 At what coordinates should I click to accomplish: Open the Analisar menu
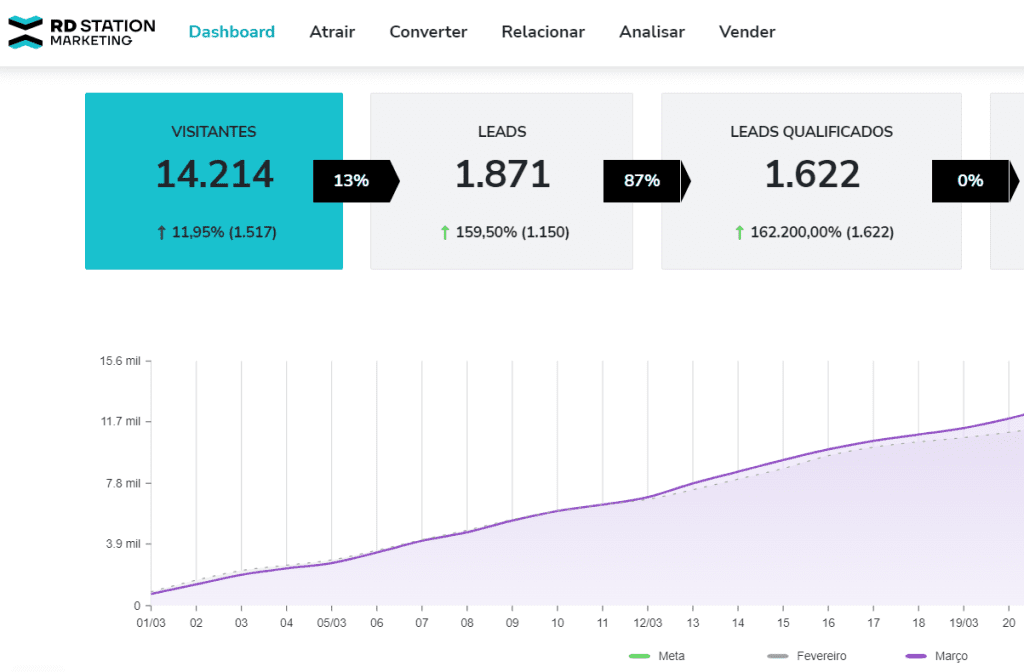[652, 32]
